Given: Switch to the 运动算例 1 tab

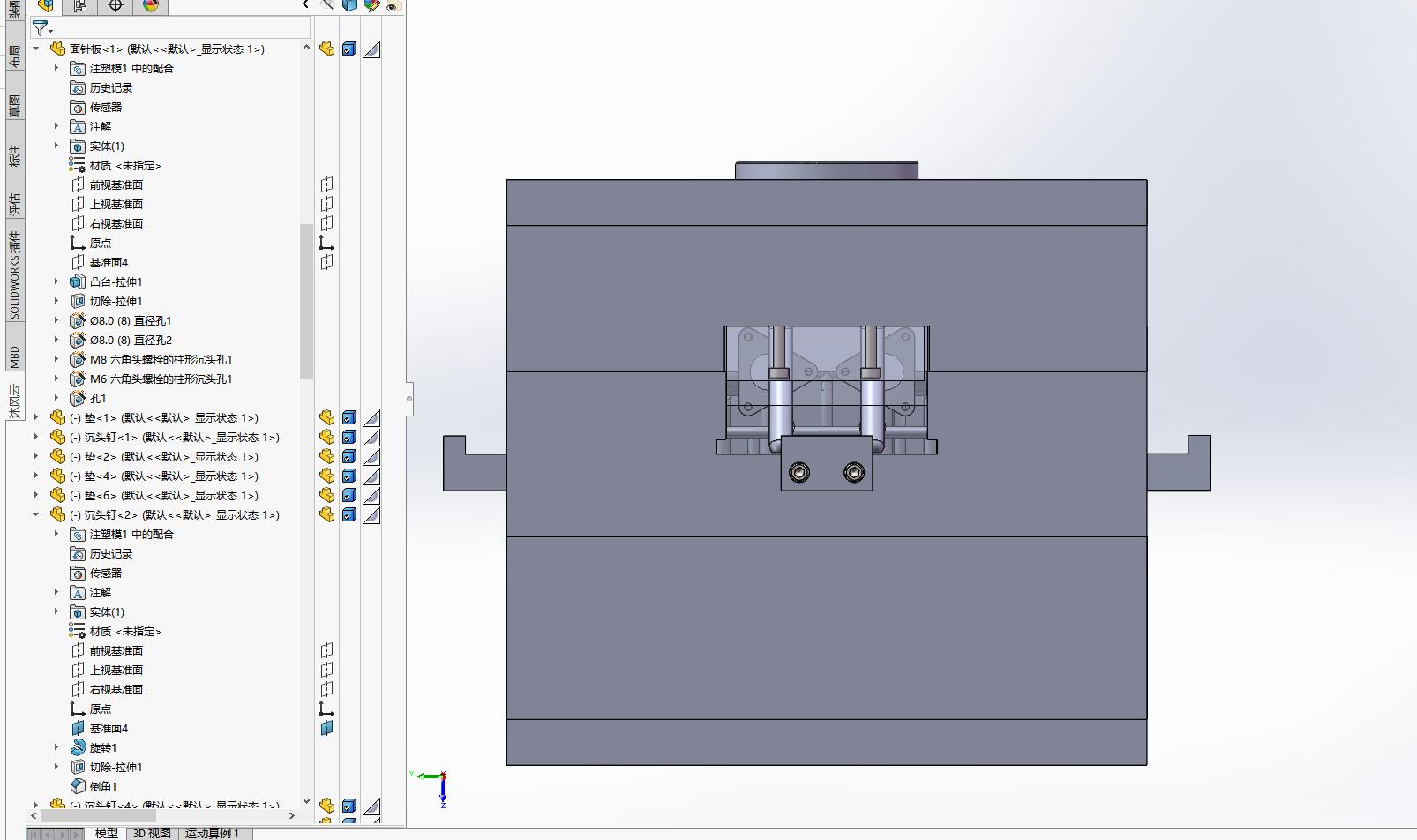Looking at the screenshot, I should [213, 833].
